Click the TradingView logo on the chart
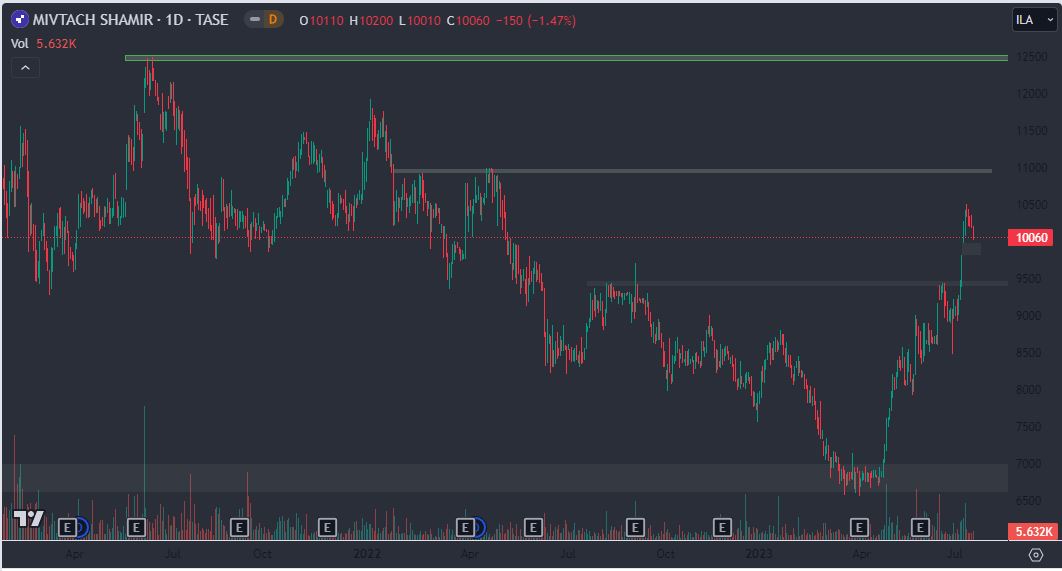This screenshot has width=1062, height=571. pyautogui.click(x=29, y=519)
